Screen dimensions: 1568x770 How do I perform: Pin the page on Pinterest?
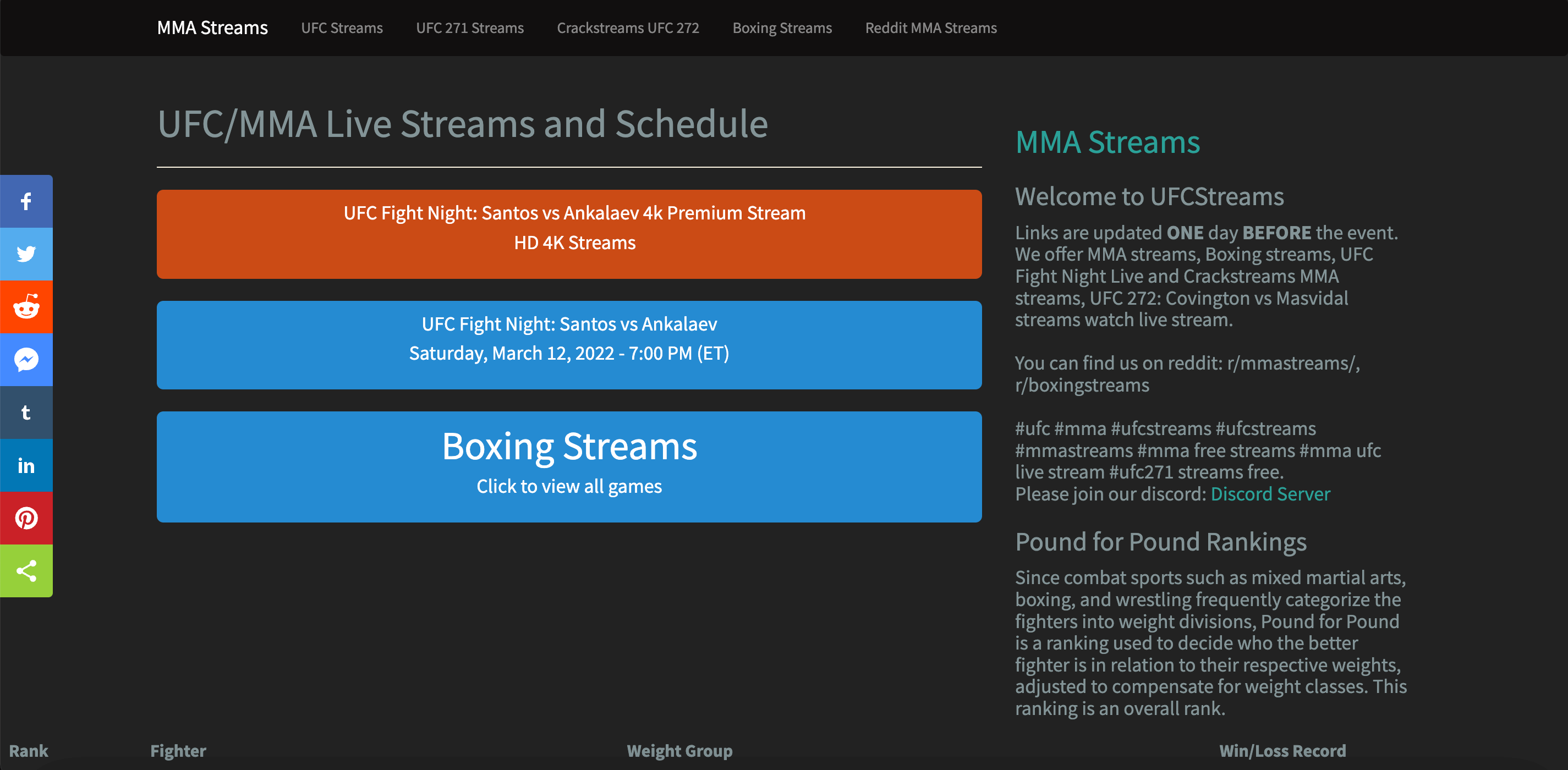[26, 518]
